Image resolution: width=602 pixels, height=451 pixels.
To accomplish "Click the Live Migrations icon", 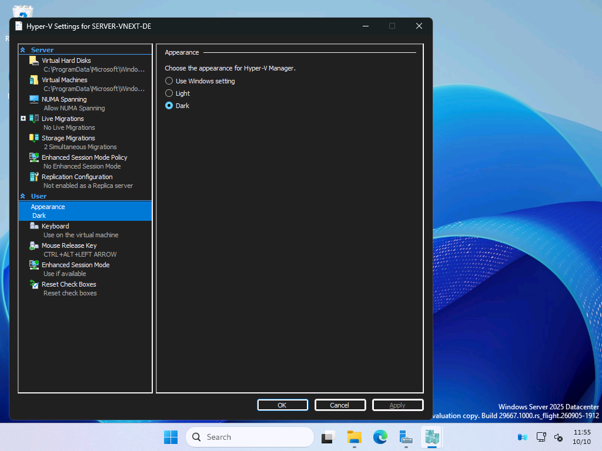I will pos(34,119).
